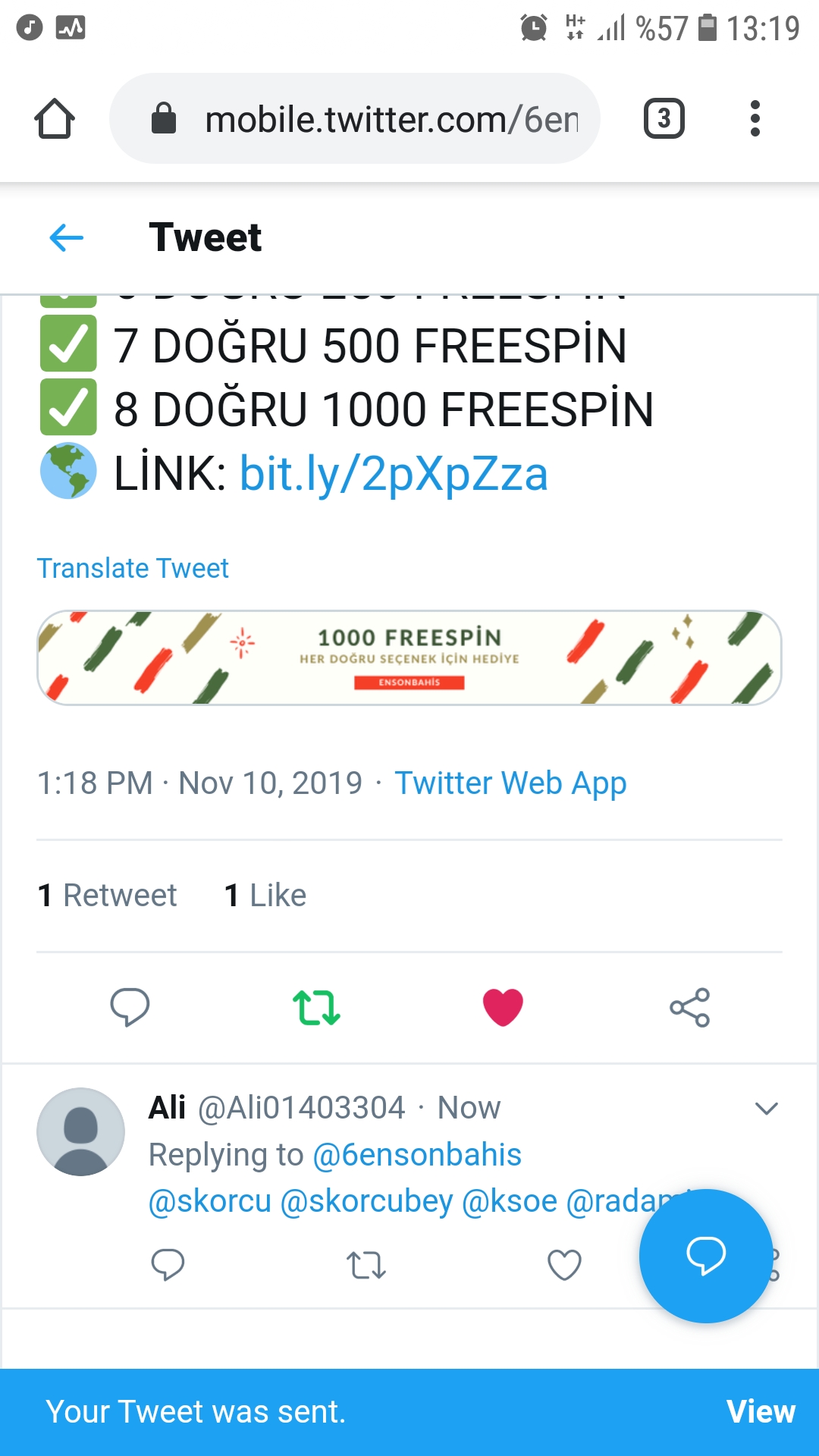Screen dimensions: 819x1456
Task: Undo the green retweet on main tweet
Action: click(316, 1007)
